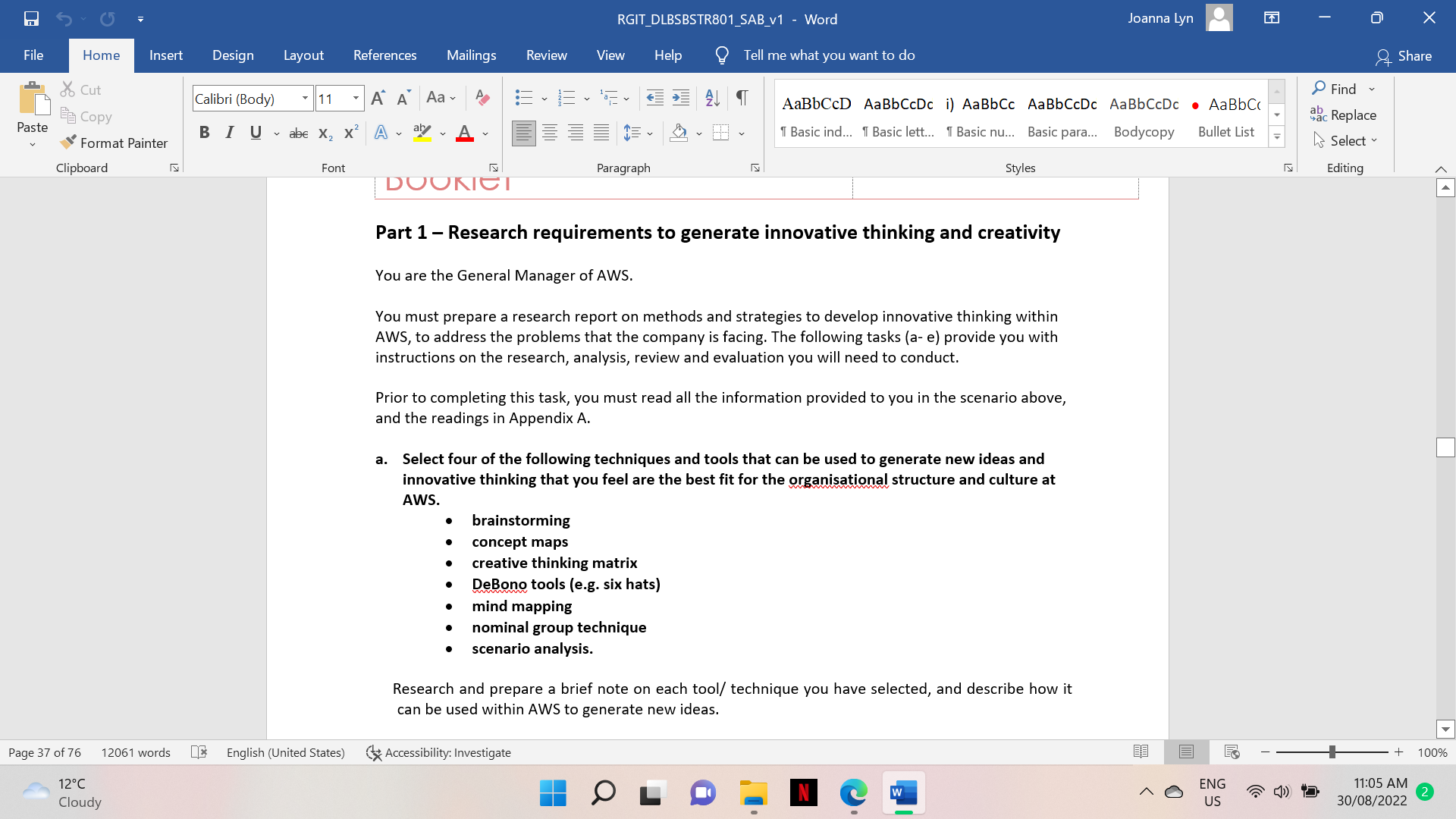Select Print Layout view button

tap(1186, 752)
